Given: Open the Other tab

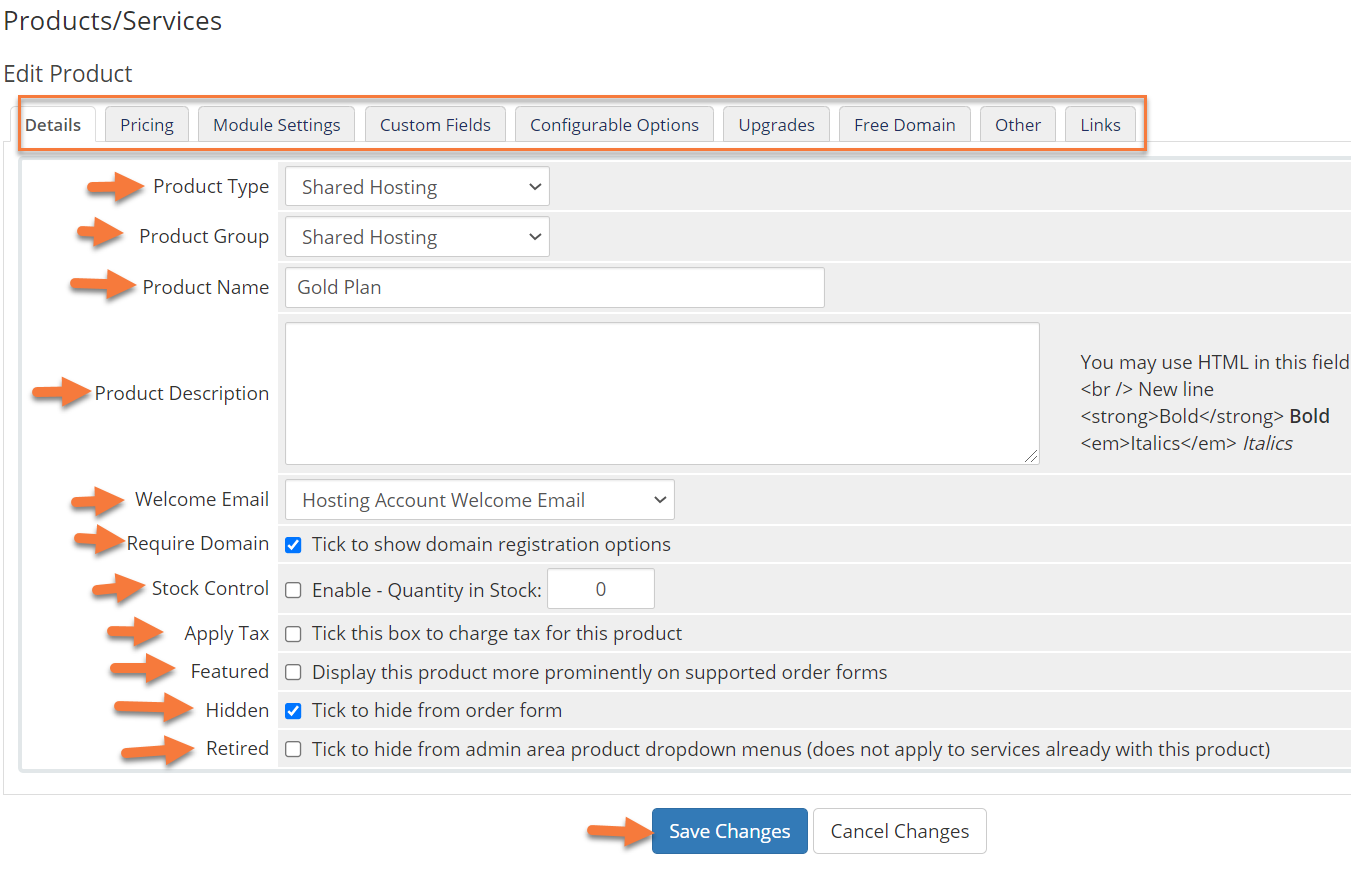Looking at the screenshot, I should [1017, 125].
